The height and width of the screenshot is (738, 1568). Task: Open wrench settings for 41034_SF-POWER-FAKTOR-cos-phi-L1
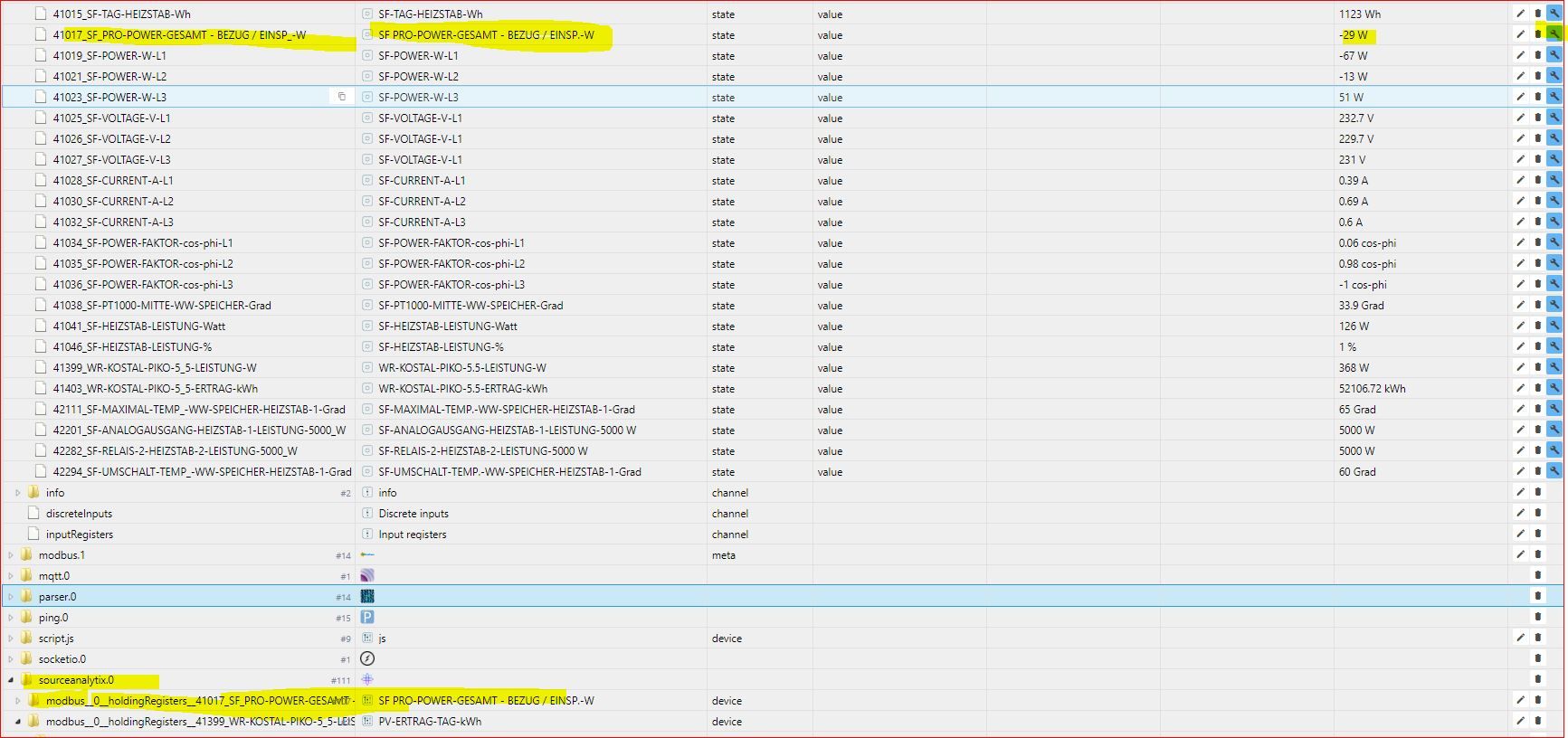(1554, 242)
